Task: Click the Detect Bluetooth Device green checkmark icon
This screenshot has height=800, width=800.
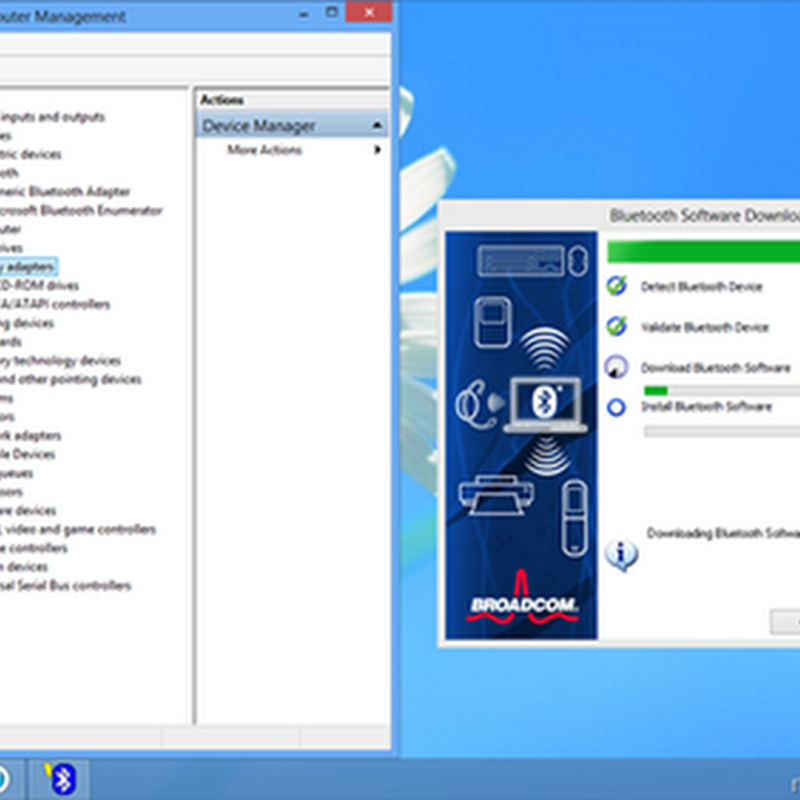Action: pos(617,286)
